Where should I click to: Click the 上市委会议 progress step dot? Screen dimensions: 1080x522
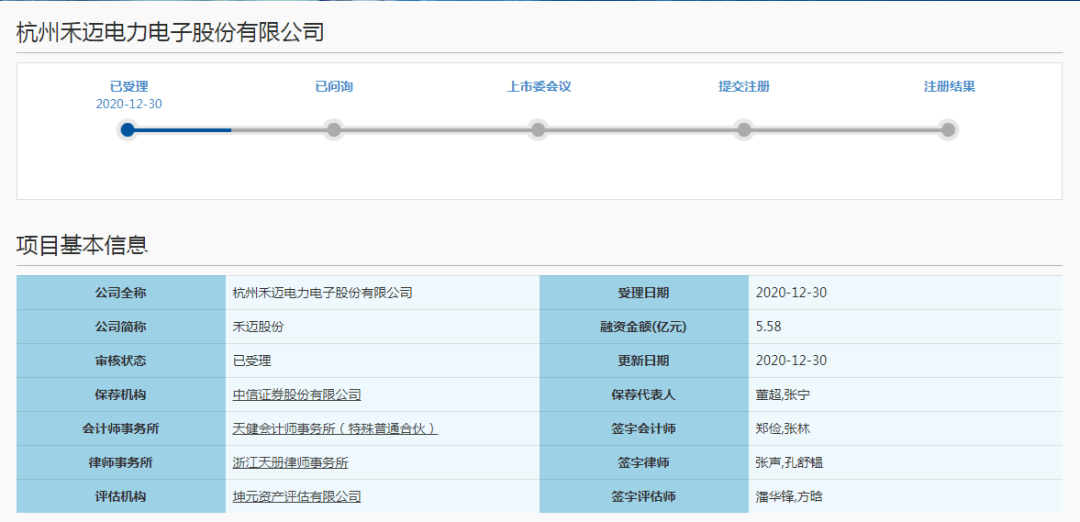click(538, 129)
